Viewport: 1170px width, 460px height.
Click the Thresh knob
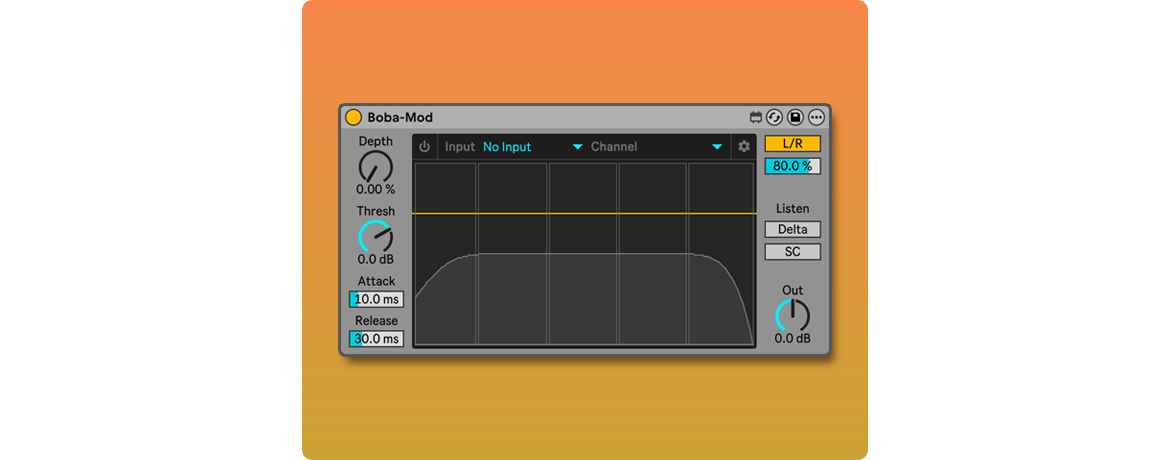click(x=376, y=236)
